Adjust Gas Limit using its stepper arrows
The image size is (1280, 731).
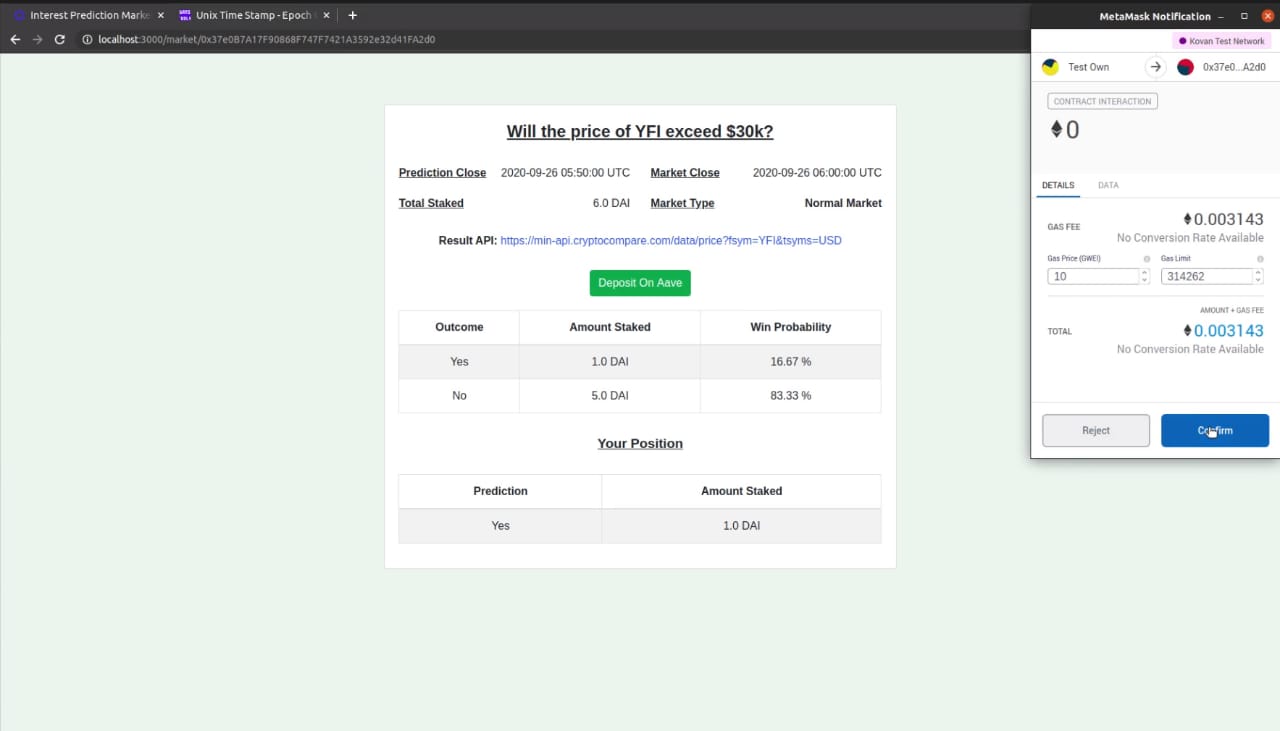pos(1258,276)
